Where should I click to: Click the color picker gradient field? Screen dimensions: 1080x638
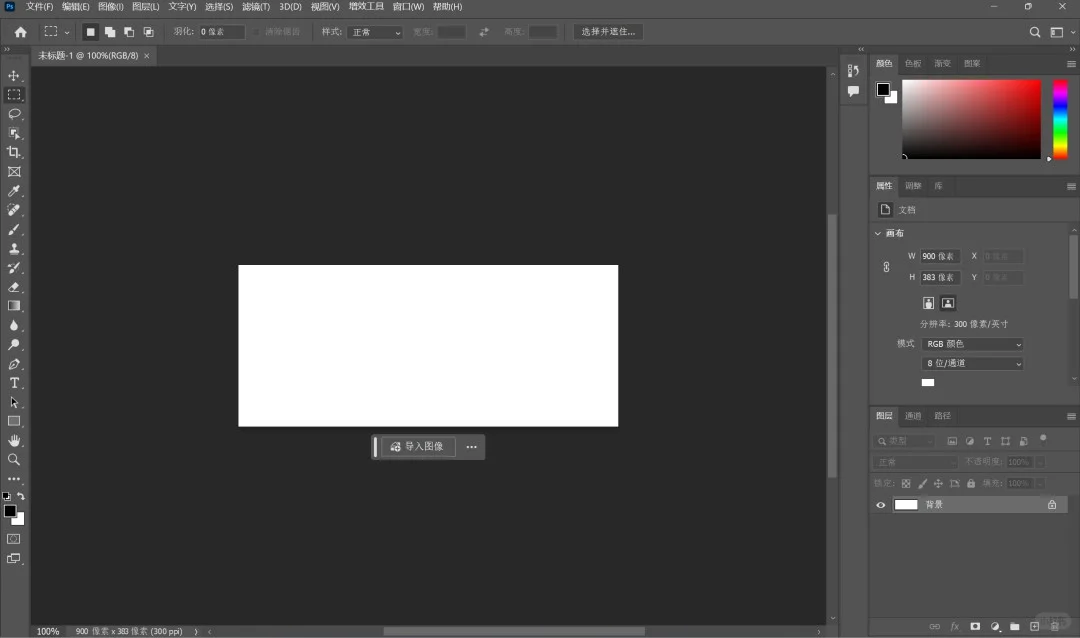[x=971, y=119]
